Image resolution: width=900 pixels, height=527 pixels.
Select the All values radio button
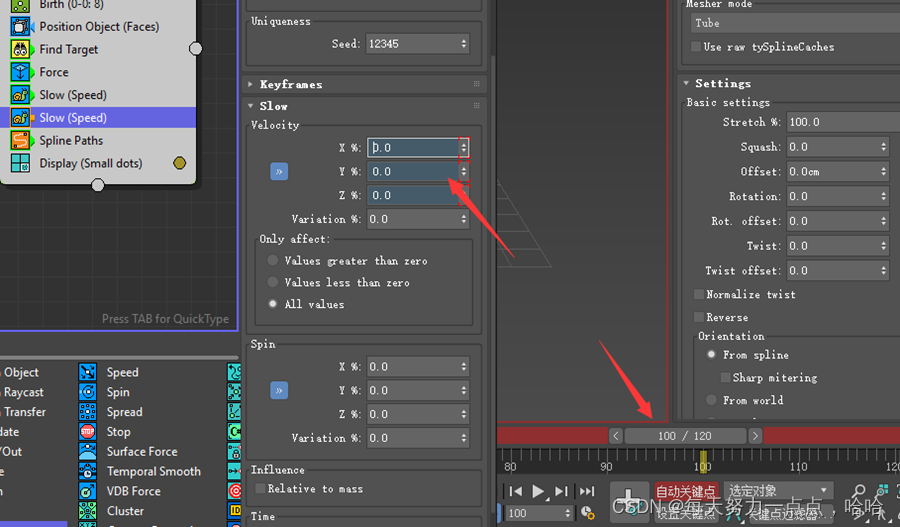273,304
